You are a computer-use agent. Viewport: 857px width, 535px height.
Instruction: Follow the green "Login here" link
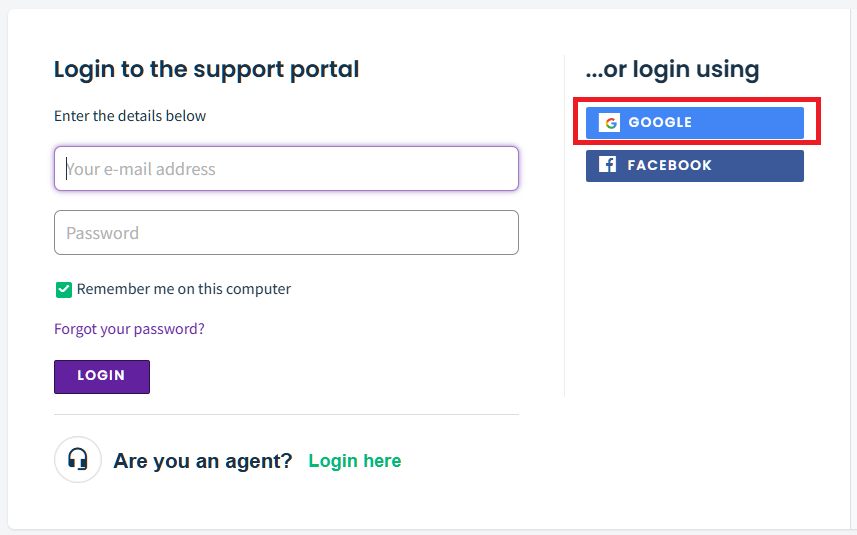click(x=355, y=461)
